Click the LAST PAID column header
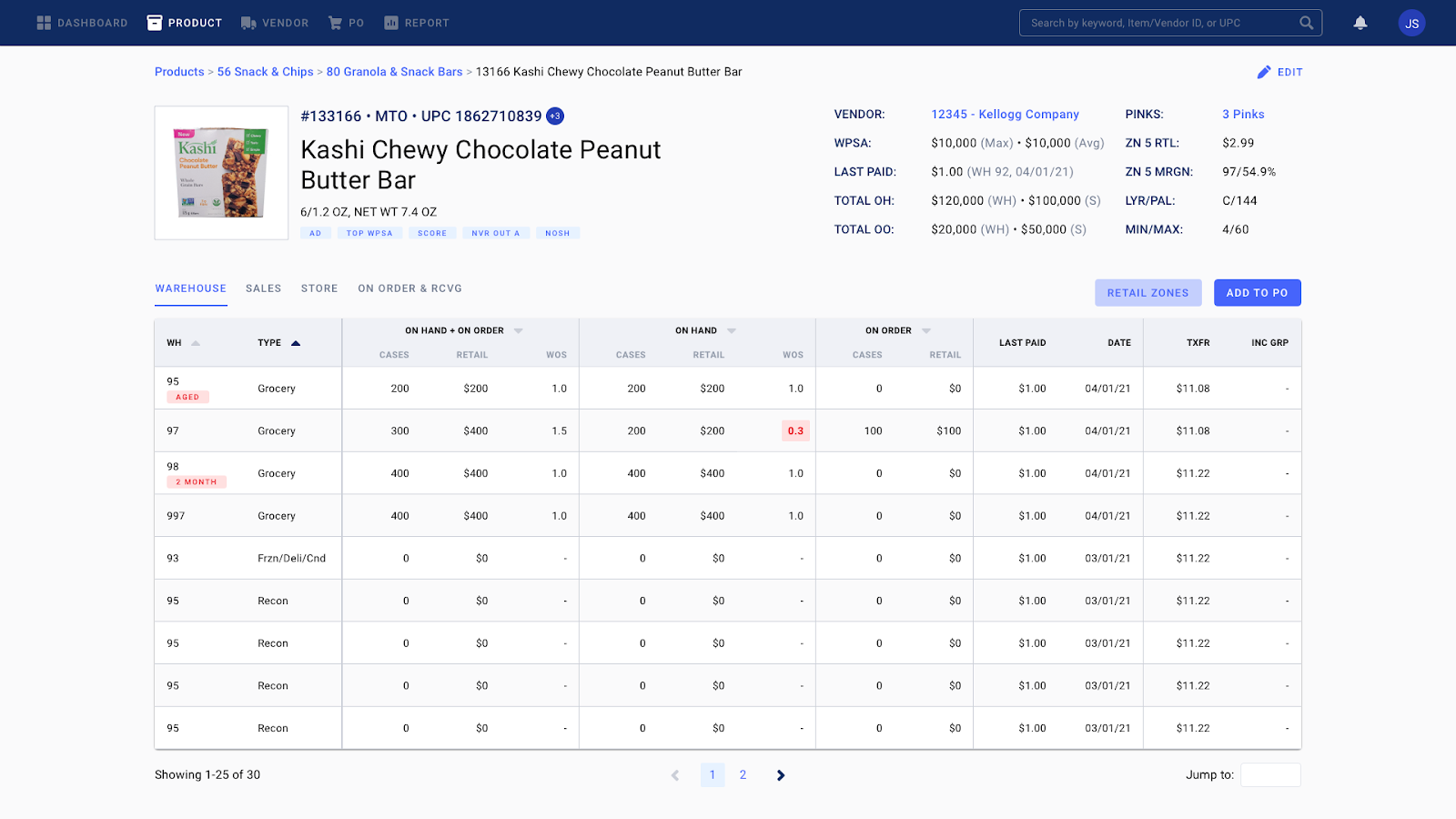Image resolution: width=1456 pixels, height=819 pixels. [1023, 343]
